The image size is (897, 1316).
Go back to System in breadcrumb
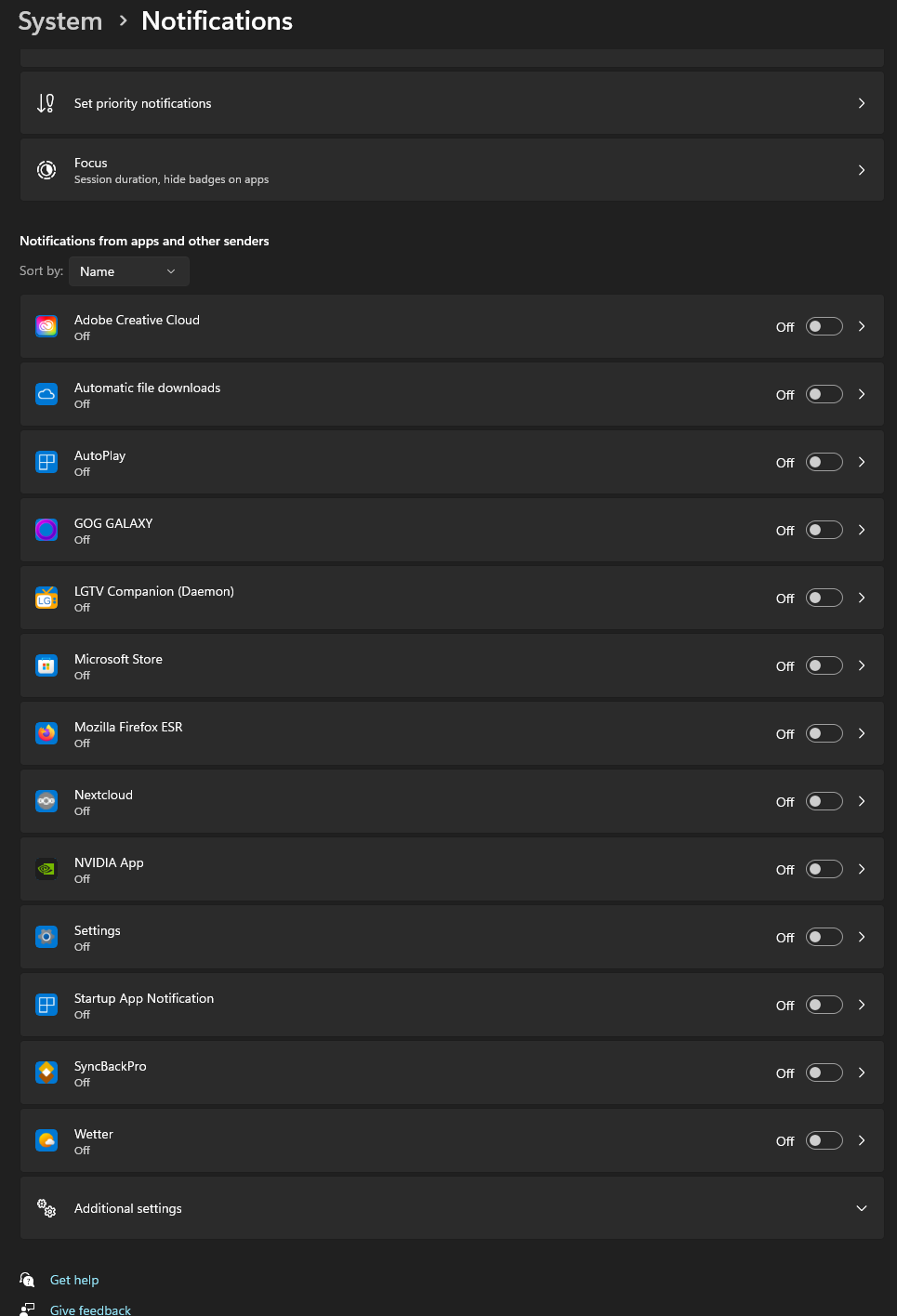pyautogui.click(x=60, y=21)
